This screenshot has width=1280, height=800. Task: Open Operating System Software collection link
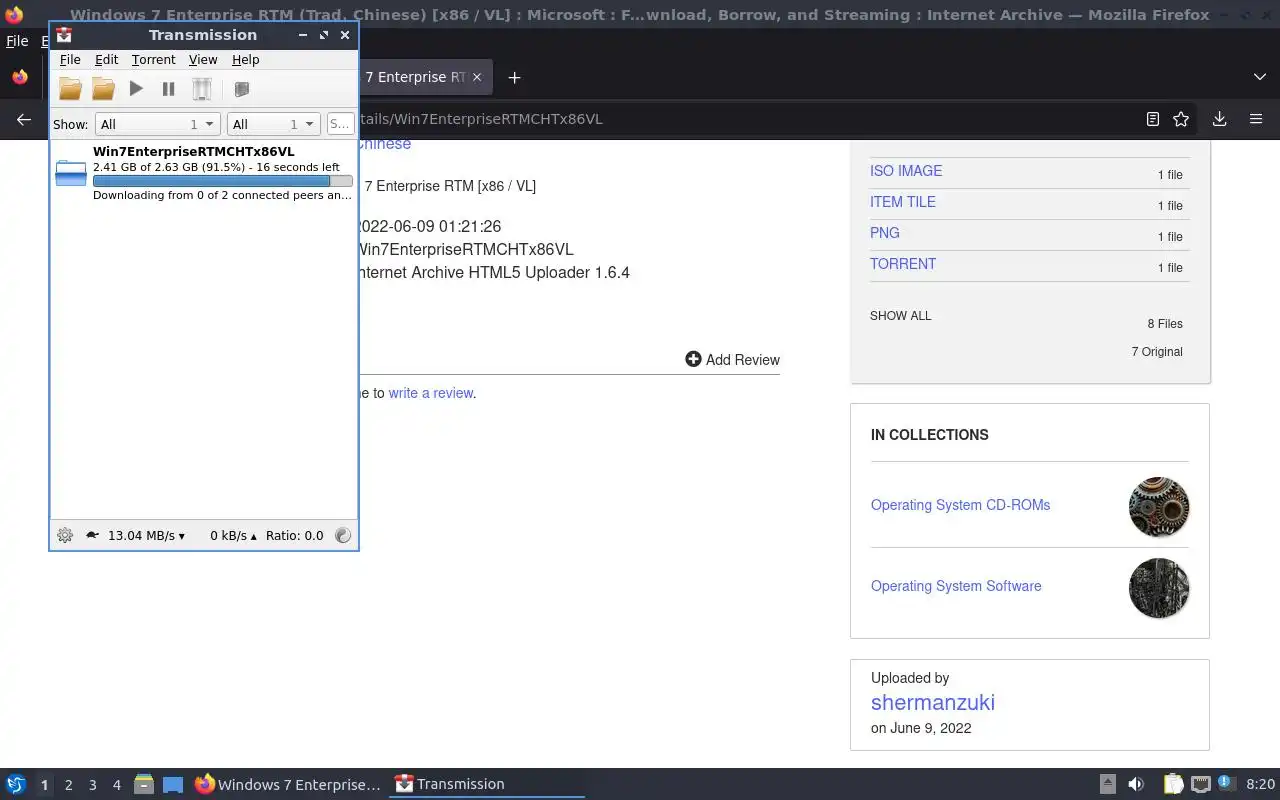956,586
